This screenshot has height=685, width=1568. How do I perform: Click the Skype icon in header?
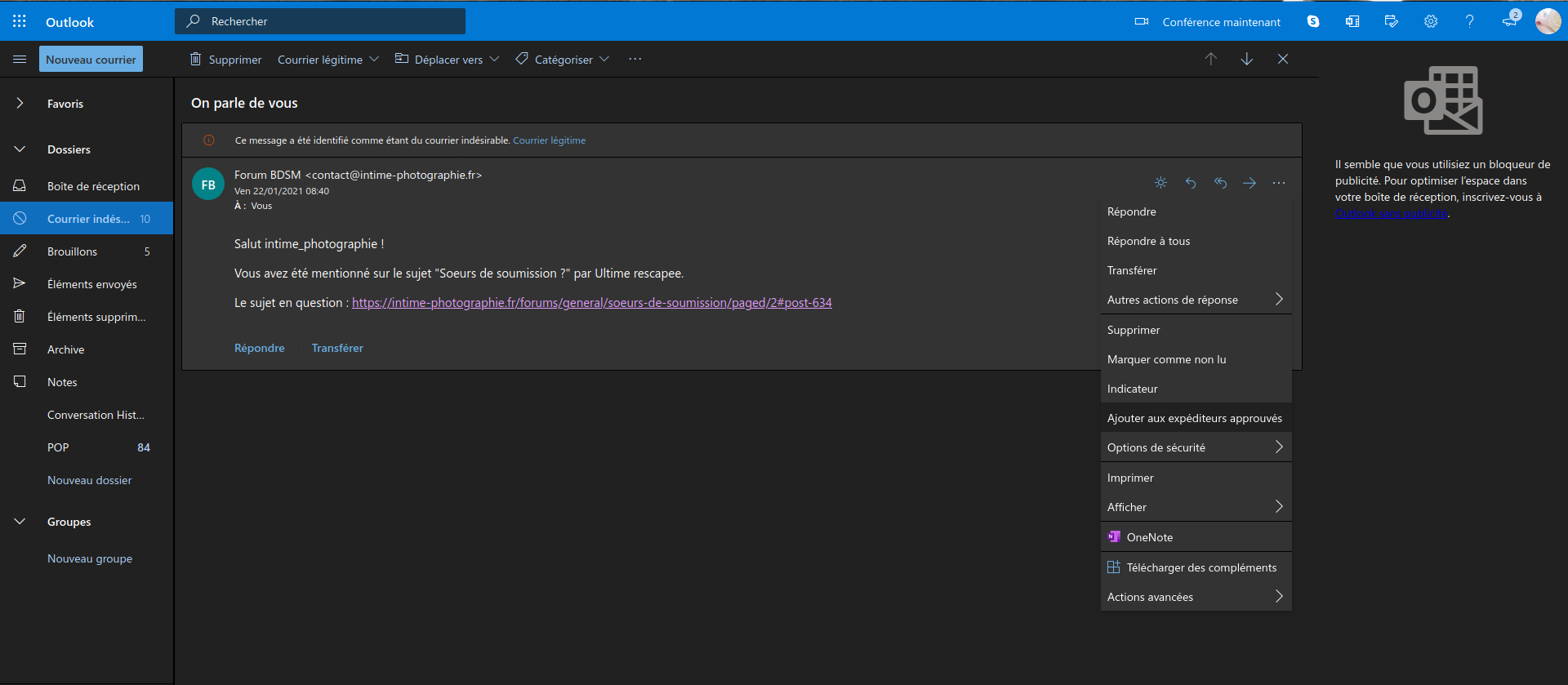pyautogui.click(x=1313, y=21)
